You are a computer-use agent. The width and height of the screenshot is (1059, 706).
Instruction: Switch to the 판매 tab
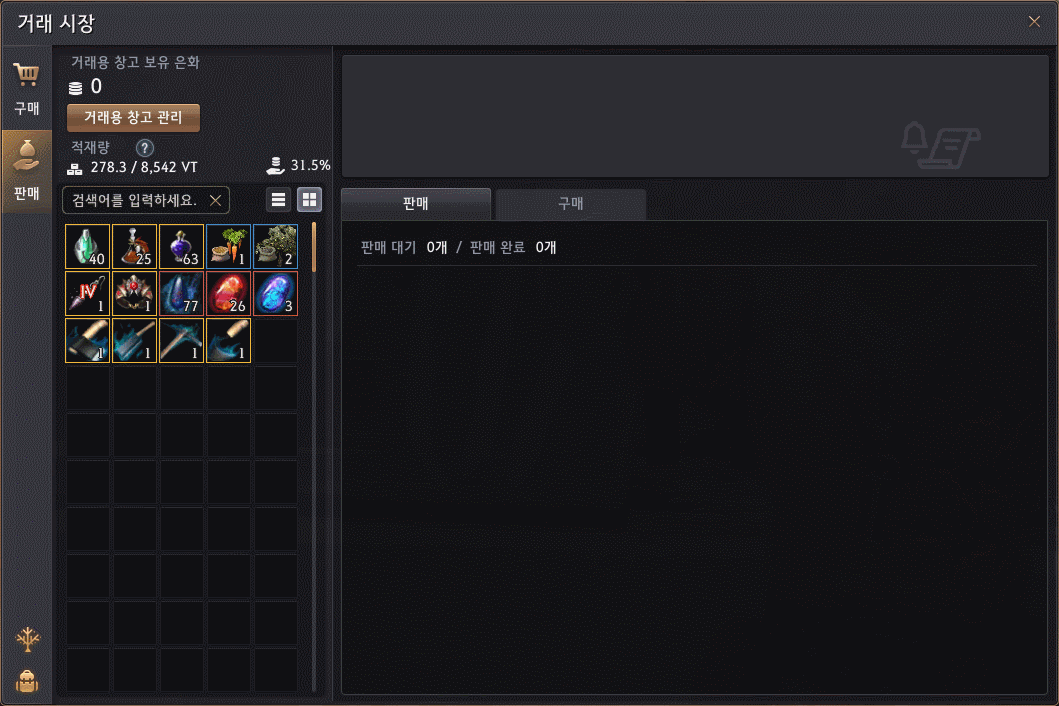click(x=415, y=204)
